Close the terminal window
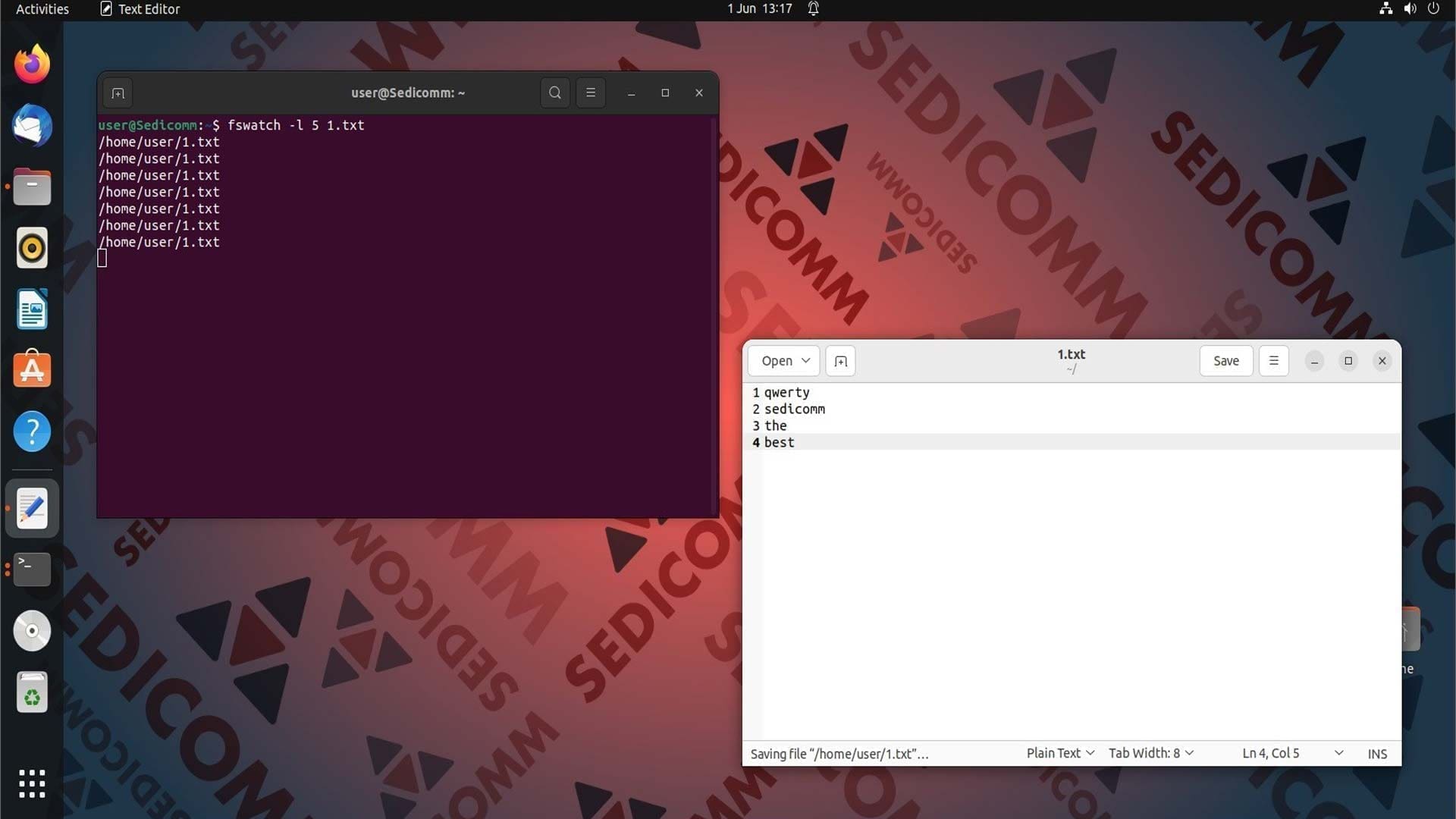 pyautogui.click(x=699, y=93)
